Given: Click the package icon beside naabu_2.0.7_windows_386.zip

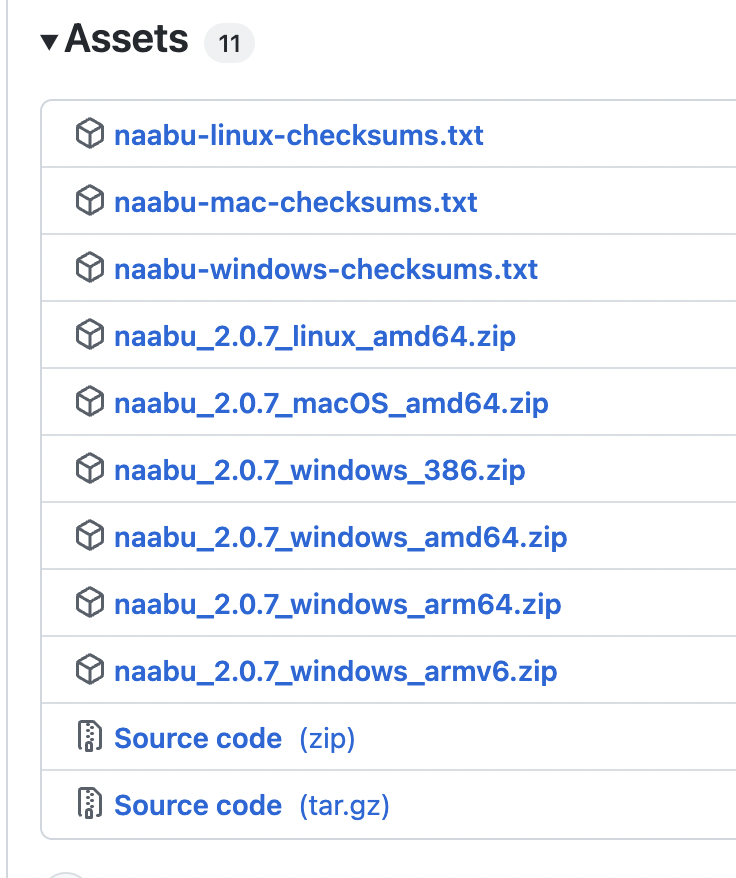Looking at the screenshot, I should pyautogui.click(x=90, y=469).
